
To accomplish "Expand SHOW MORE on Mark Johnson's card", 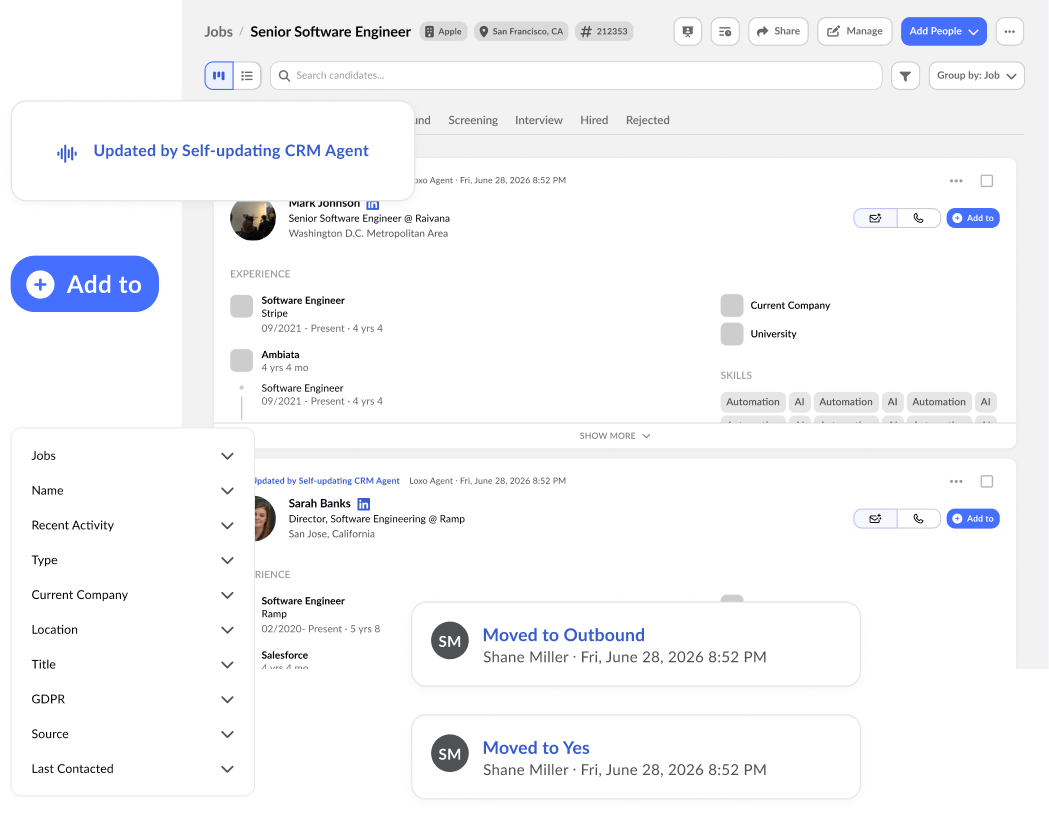I will pos(615,436).
